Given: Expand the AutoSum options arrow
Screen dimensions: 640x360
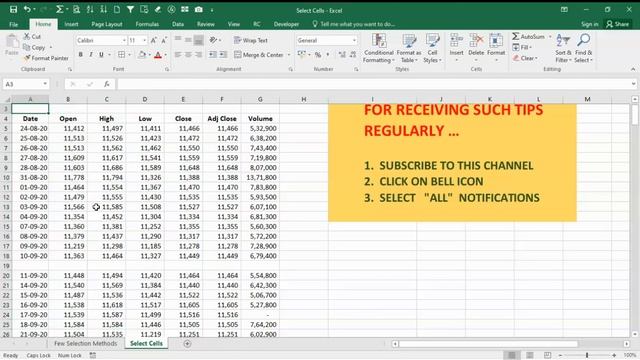Looking at the screenshot, I should [x=550, y=37].
